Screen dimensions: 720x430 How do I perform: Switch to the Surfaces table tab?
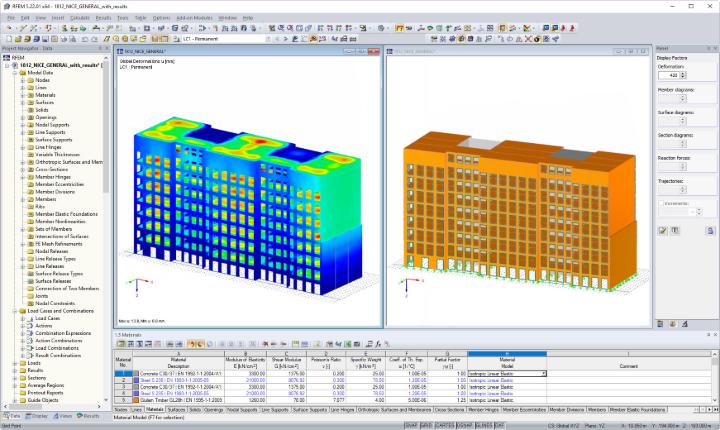click(x=176, y=409)
